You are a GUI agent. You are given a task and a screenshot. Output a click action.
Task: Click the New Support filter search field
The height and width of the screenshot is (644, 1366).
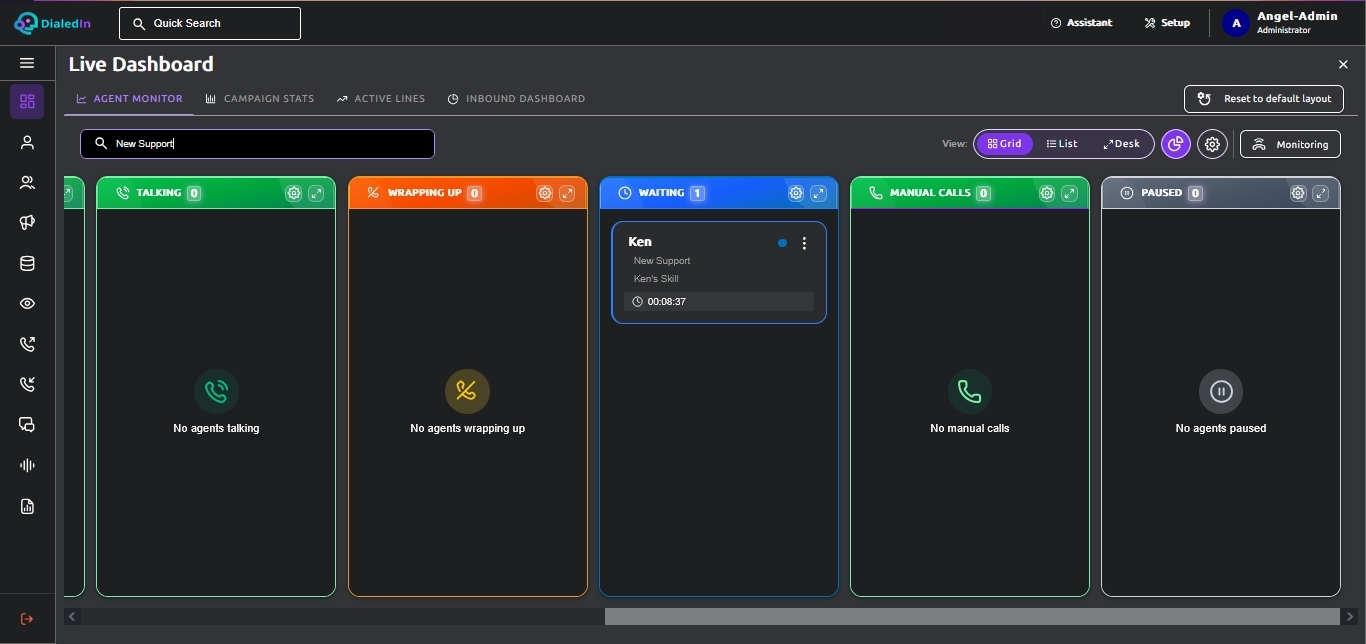coord(257,144)
